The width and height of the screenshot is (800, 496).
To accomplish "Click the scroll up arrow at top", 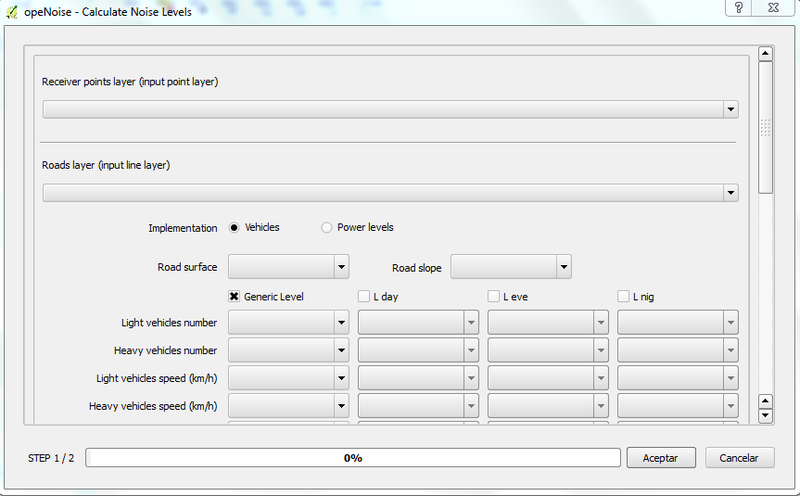I will (x=766, y=54).
